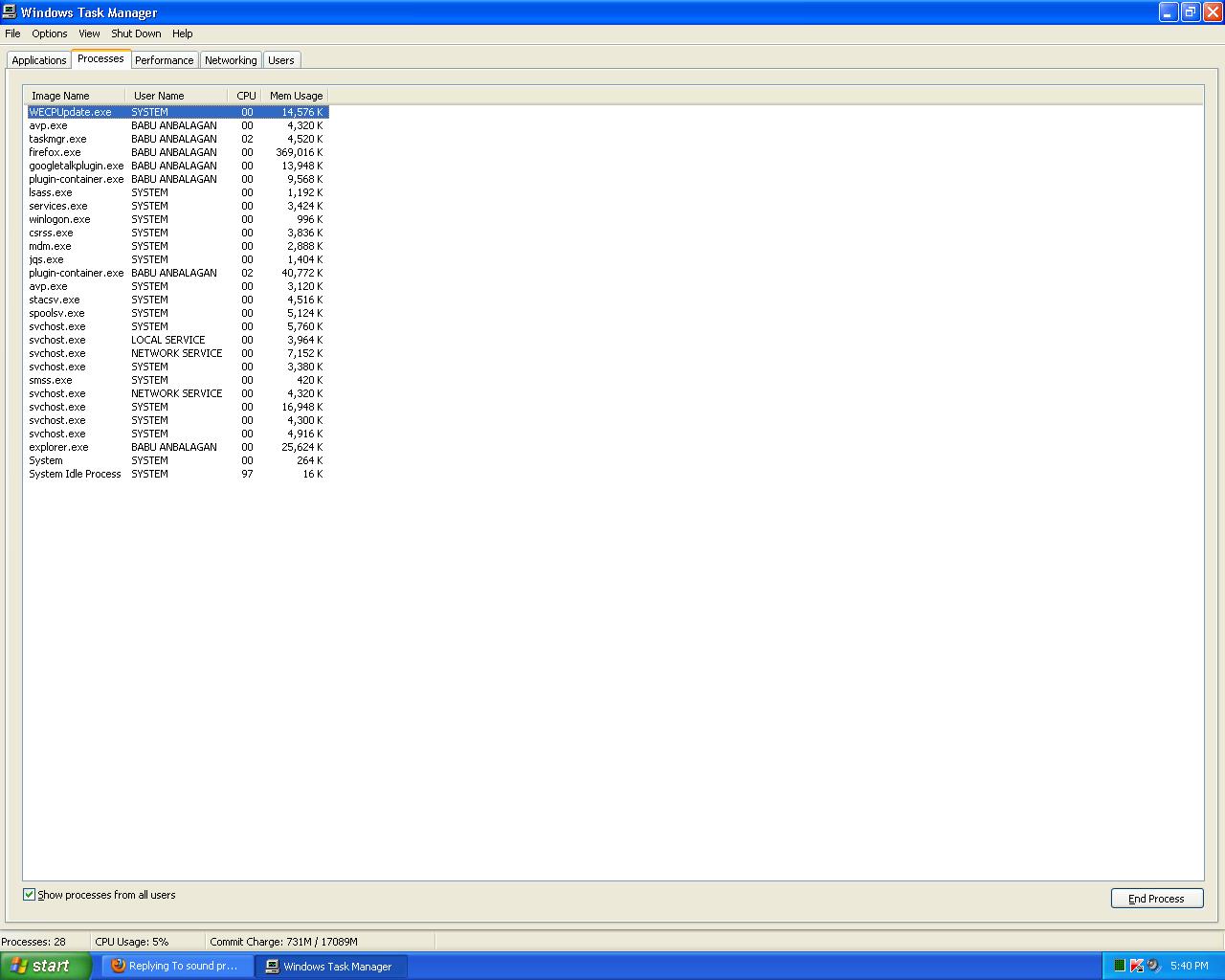Viewport: 1225px width, 980px height.
Task: Select svchost.exe using 16,948 K
Action: [x=177, y=407]
